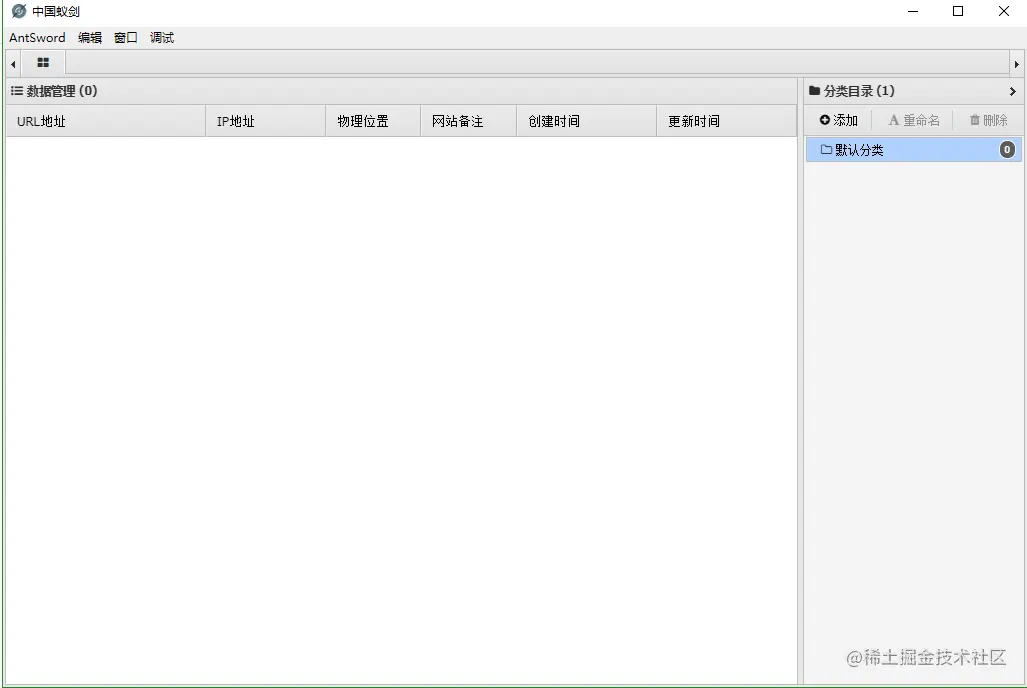Open the AntSword menu
1027x688 pixels.
point(37,37)
